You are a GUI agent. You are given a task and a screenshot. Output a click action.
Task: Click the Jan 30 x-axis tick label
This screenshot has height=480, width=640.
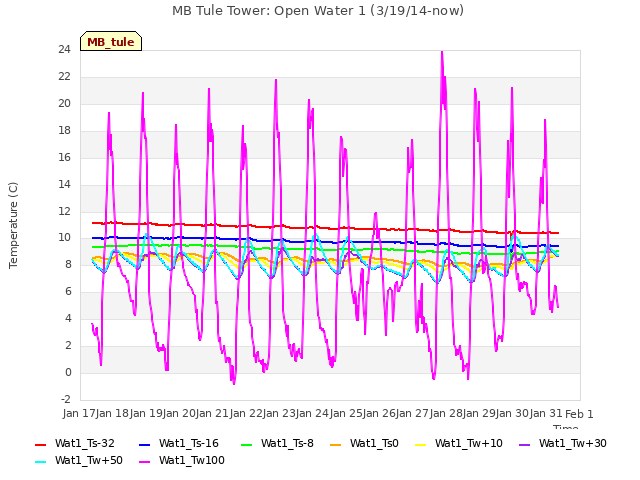[513, 413]
